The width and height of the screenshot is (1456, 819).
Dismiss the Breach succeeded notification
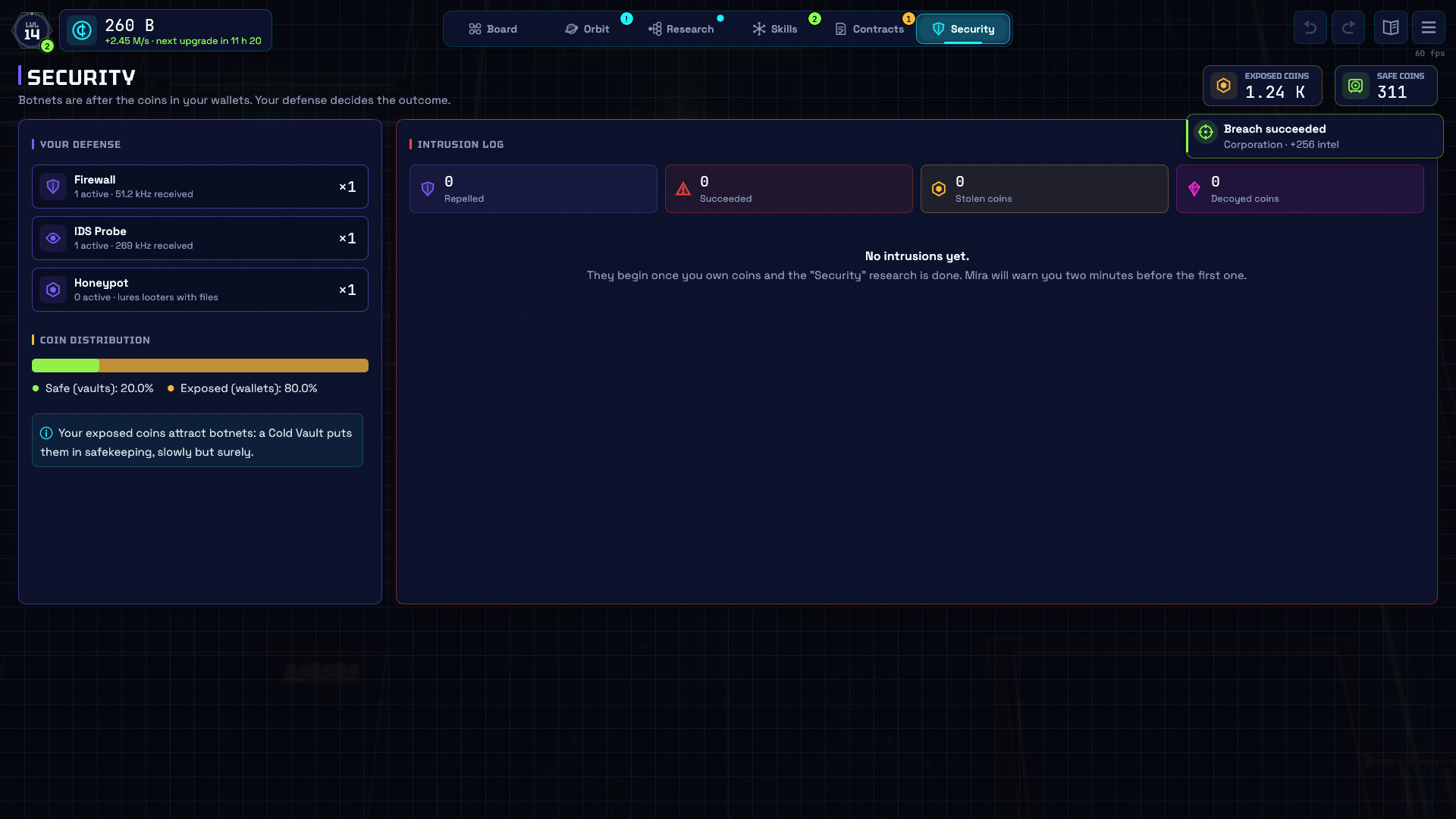(1315, 136)
